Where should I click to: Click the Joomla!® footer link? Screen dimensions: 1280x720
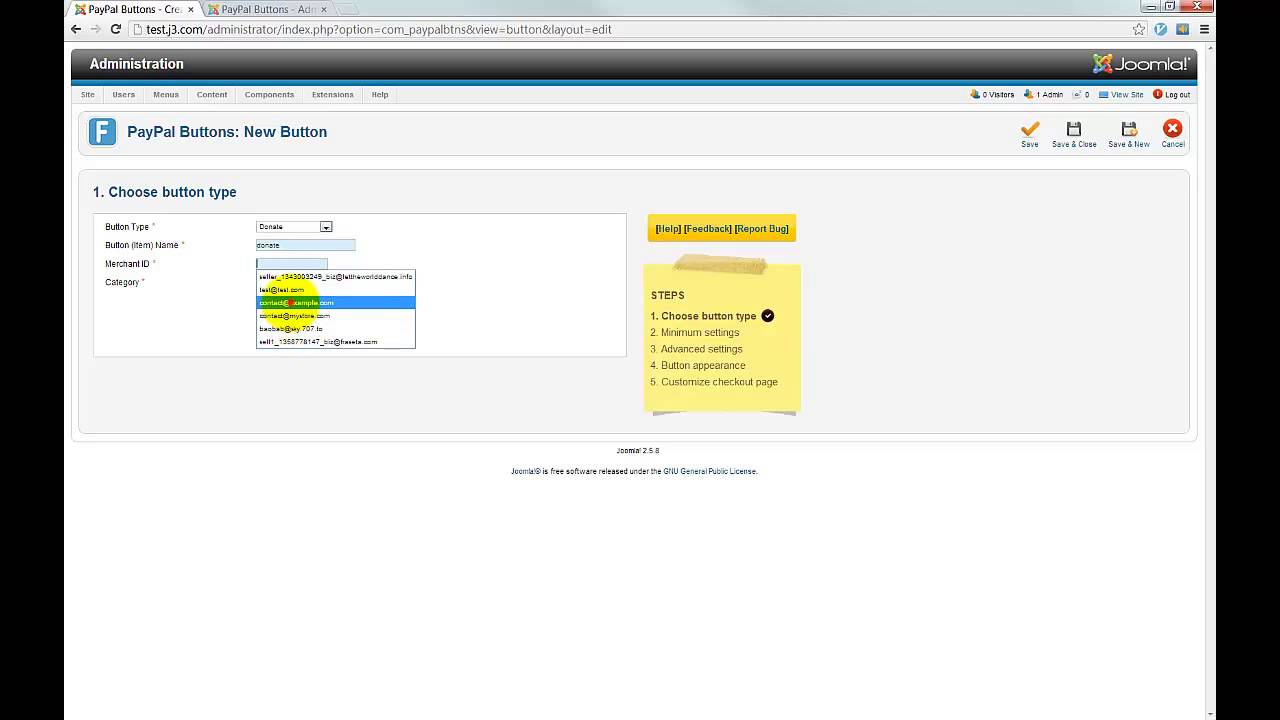point(526,471)
